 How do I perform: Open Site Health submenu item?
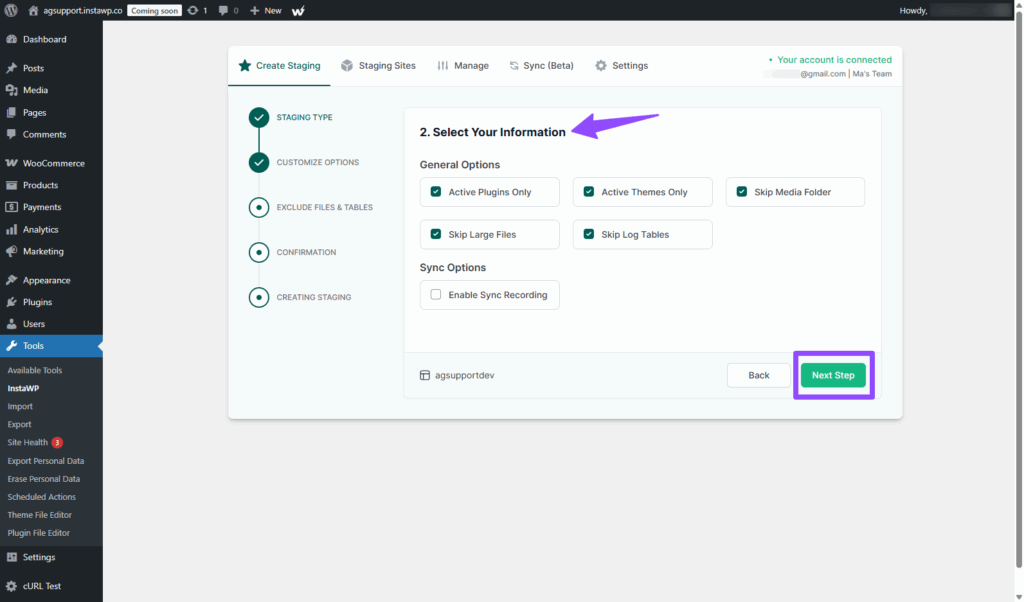pyautogui.click(x=27, y=442)
